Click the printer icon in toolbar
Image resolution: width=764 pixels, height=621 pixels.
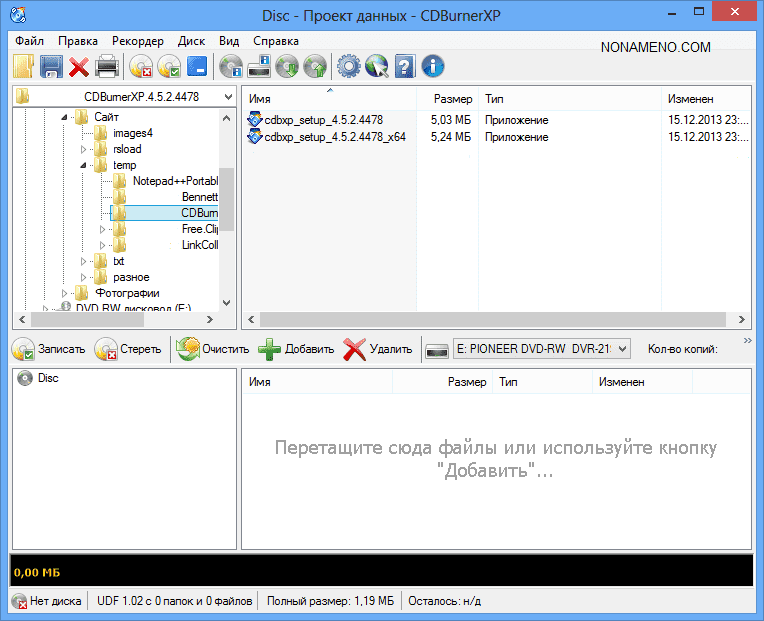(x=107, y=67)
